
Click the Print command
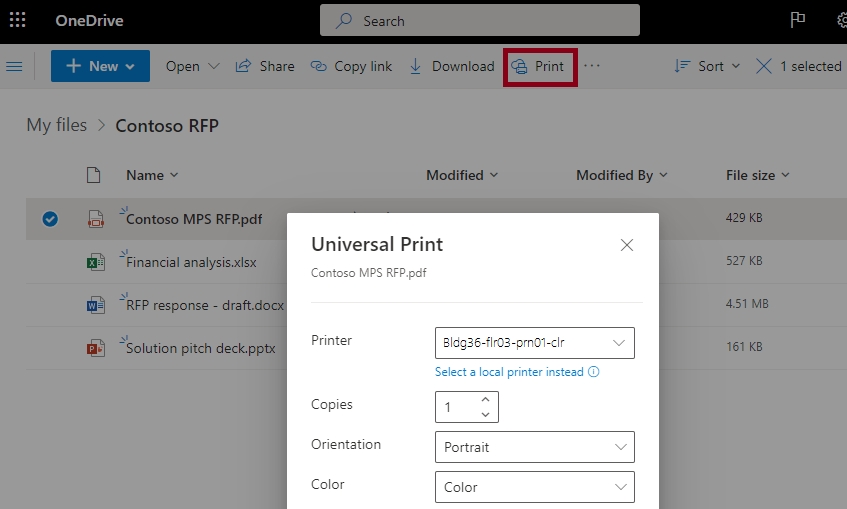(538, 66)
